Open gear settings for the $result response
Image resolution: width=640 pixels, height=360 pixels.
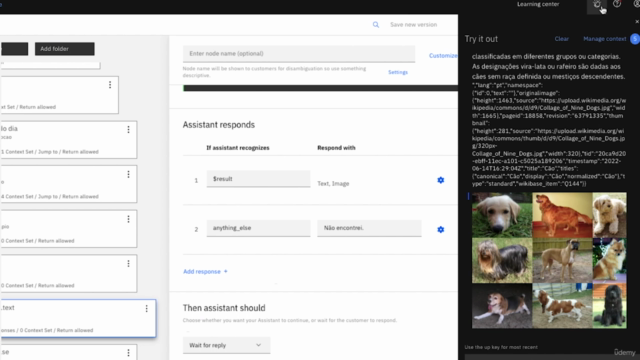[x=440, y=180]
